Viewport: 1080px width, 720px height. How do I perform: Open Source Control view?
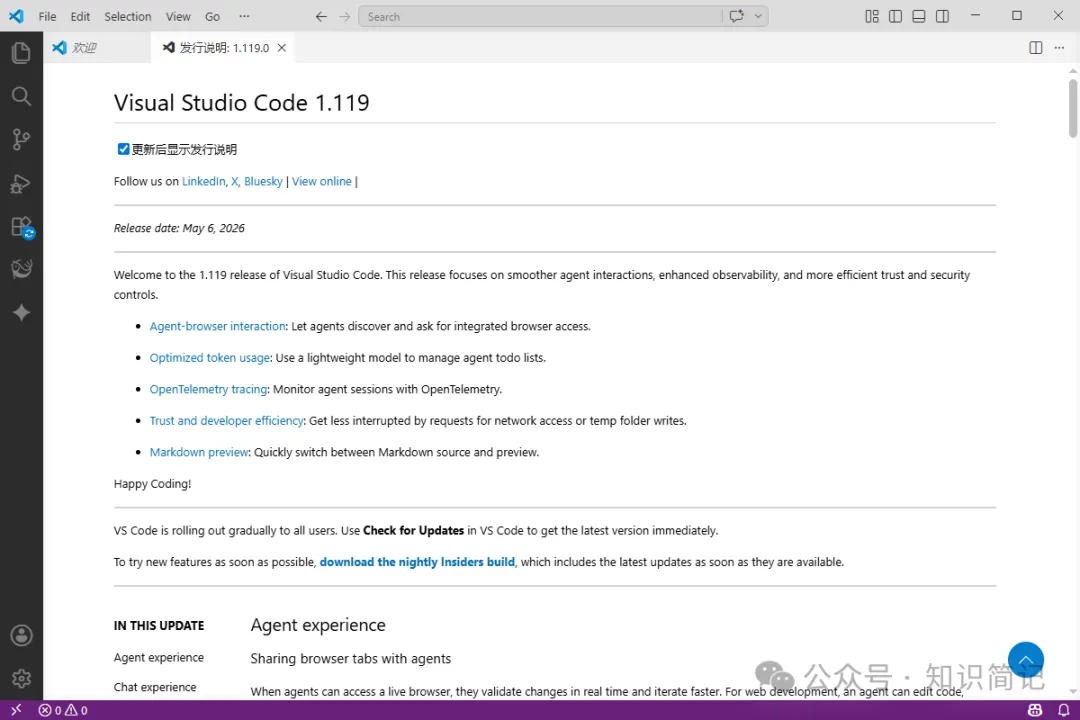click(21, 139)
